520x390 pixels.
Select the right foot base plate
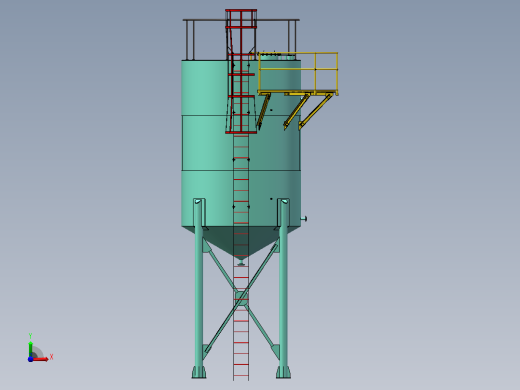tap(283, 373)
